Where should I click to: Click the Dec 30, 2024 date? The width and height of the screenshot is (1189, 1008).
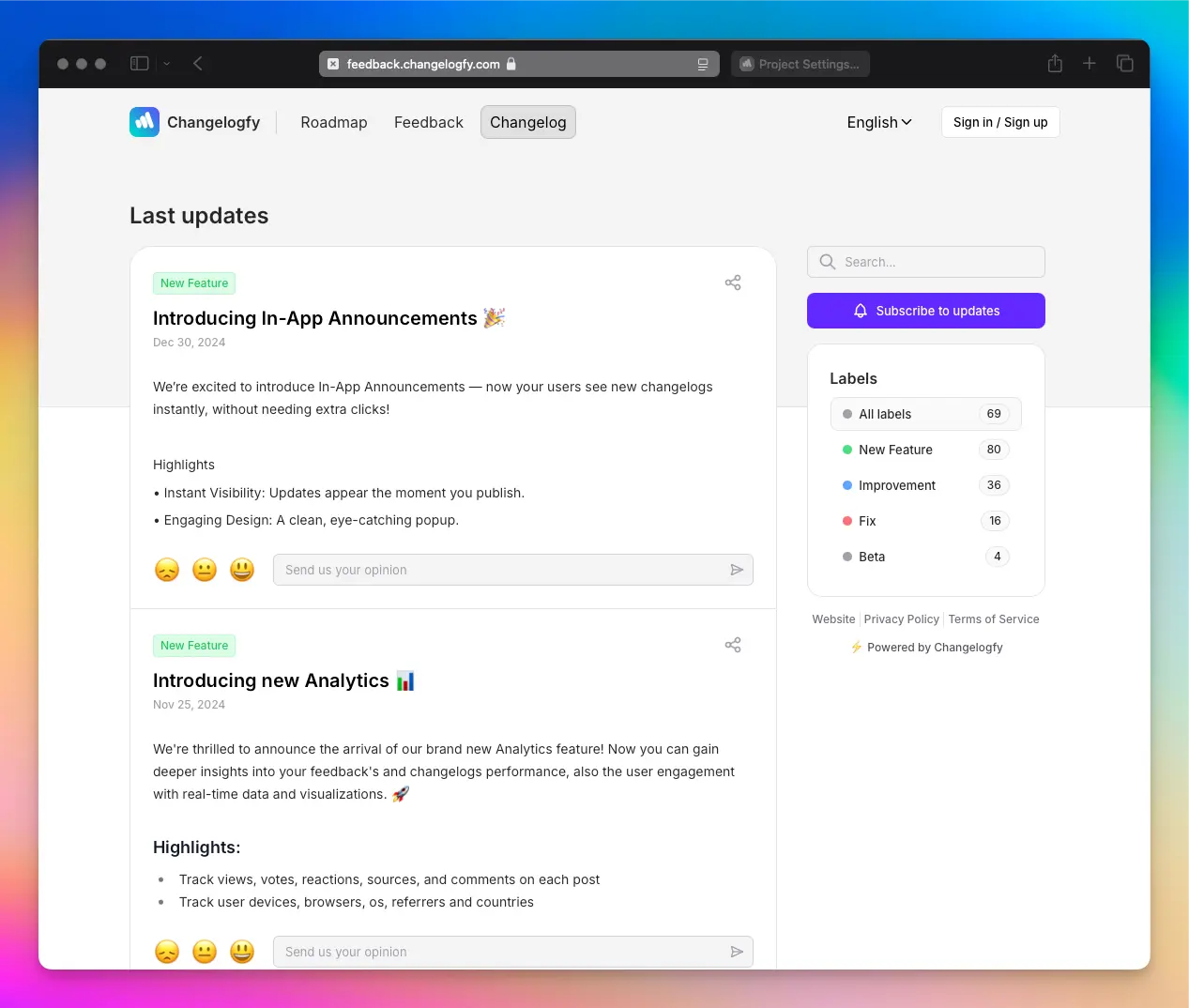[x=189, y=343]
